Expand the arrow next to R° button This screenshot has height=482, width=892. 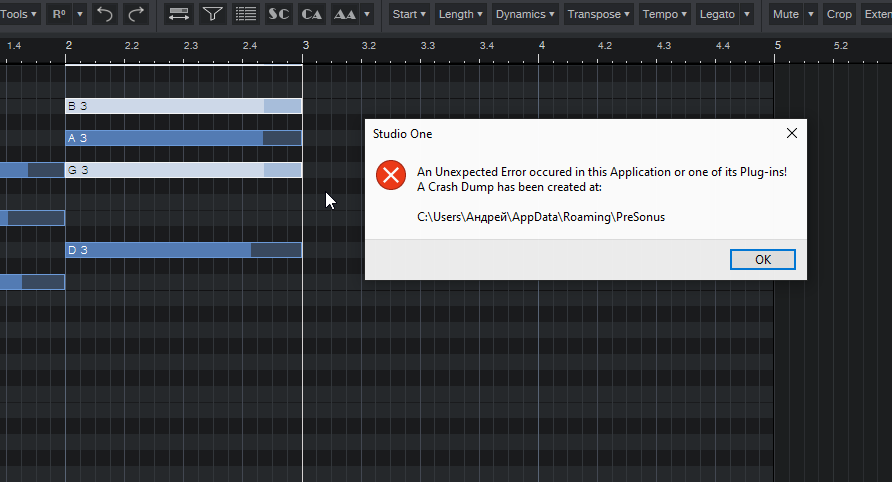80,14
